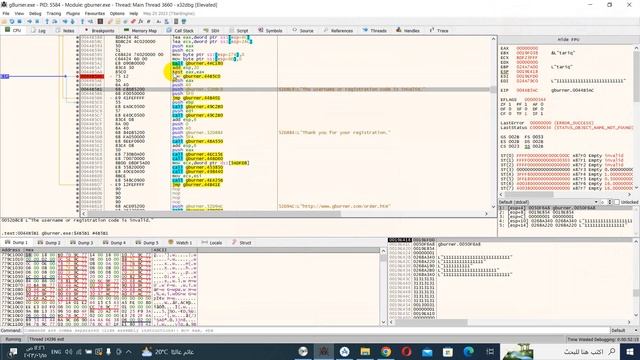
Task: Switch to the Trace tab
Action: 439,31
